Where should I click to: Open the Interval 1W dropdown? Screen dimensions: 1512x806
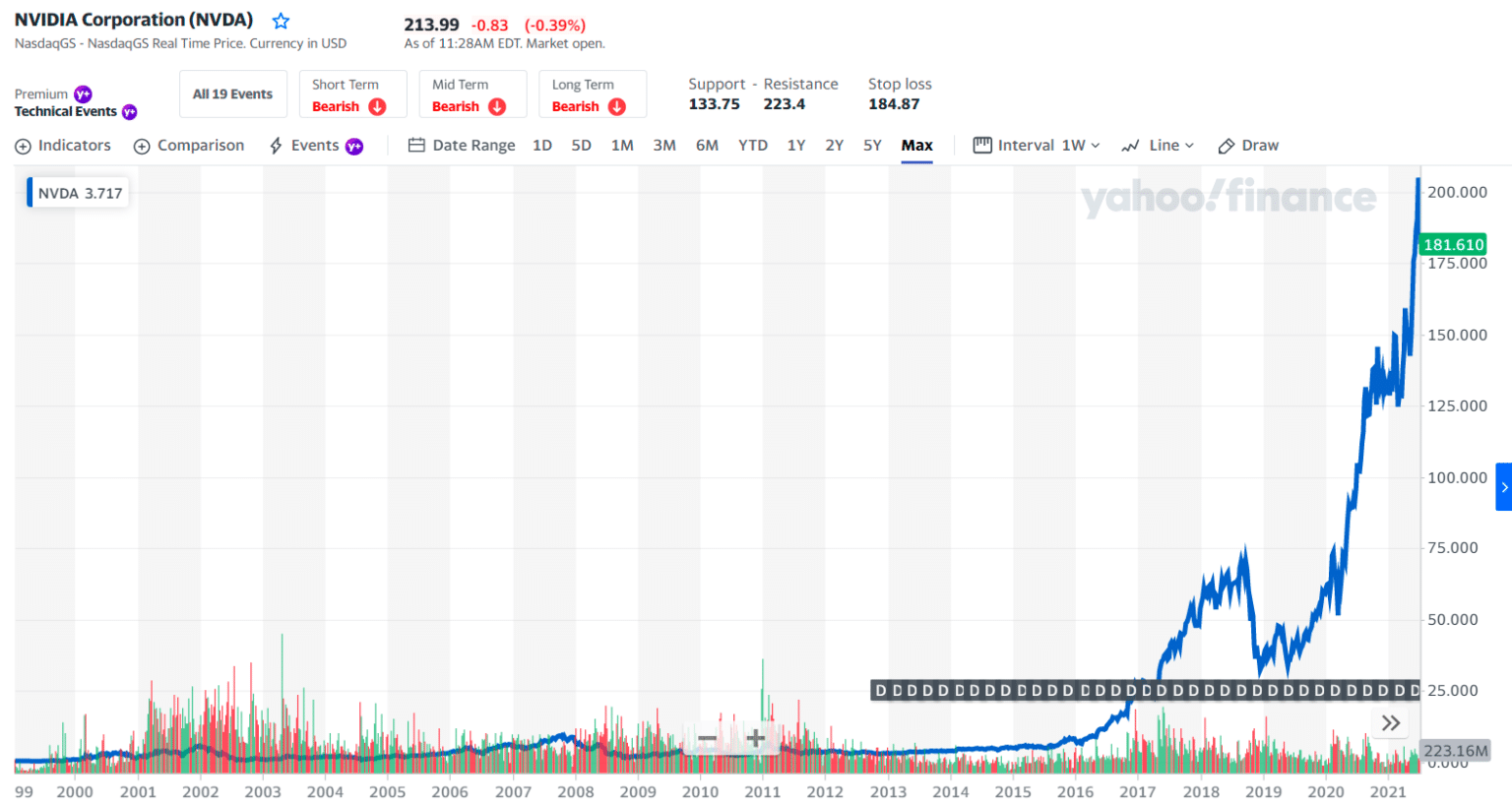click(1037, 145)
